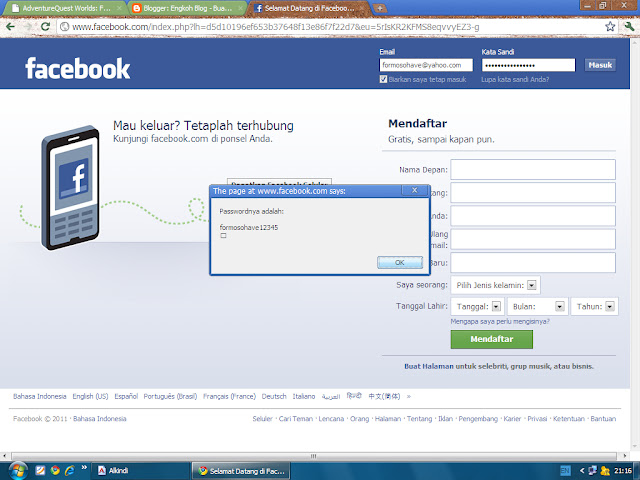Click the taskbar clock 21:16
The width and height of the screenshot is (640, 480).
pos(623,471)
